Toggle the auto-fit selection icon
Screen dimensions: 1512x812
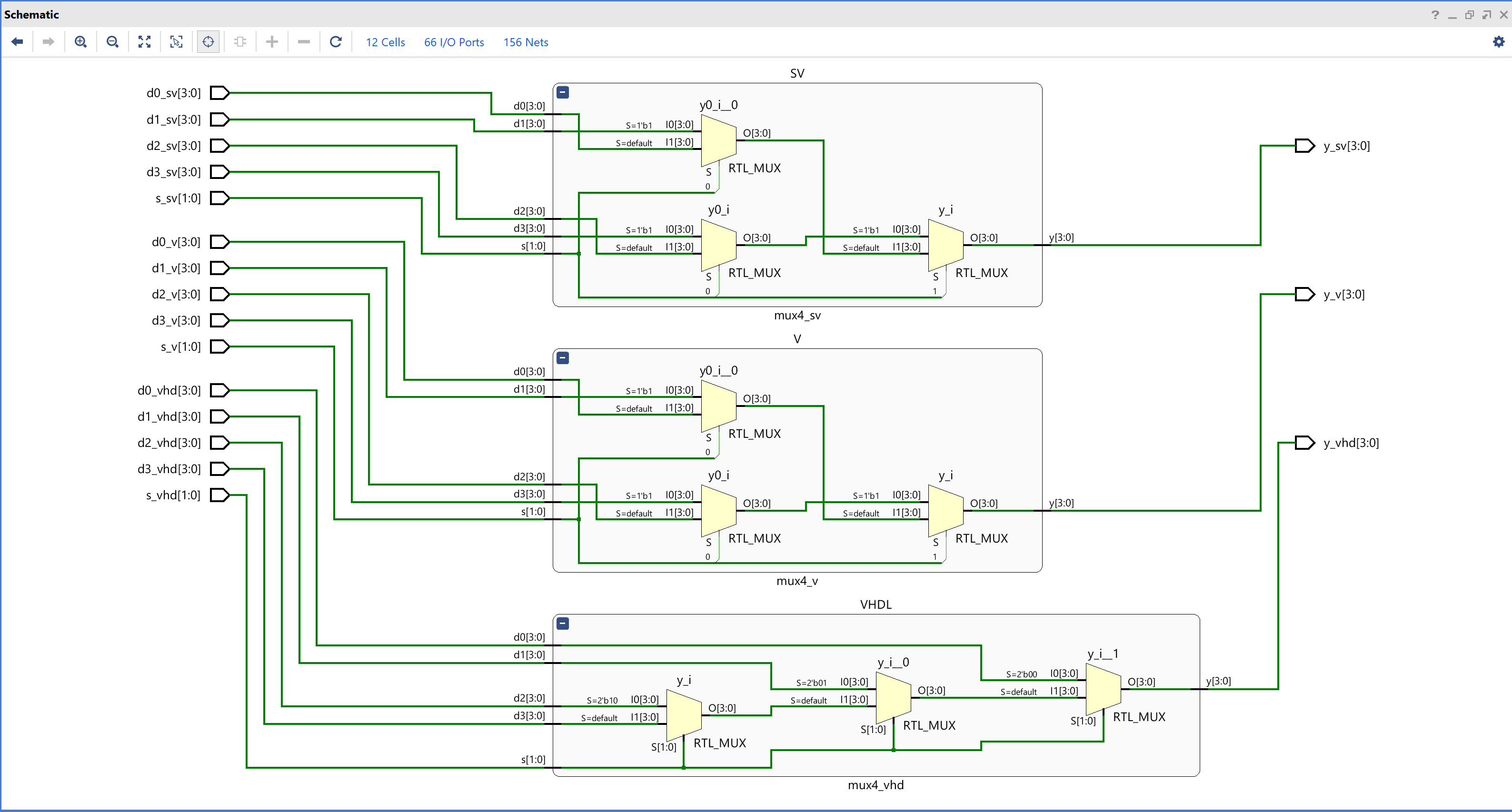[x=209, y=42]
